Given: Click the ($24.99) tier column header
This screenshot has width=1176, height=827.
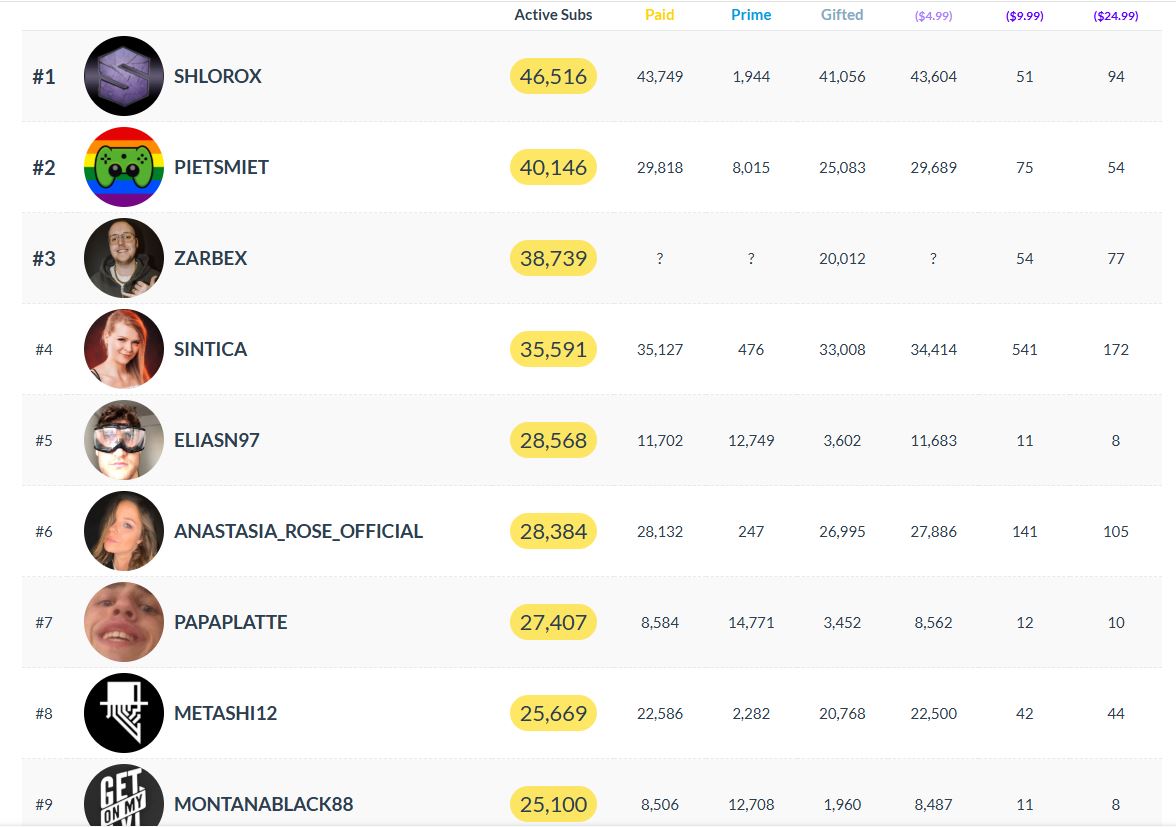Looking at the screenshot, I should 1115,16.
